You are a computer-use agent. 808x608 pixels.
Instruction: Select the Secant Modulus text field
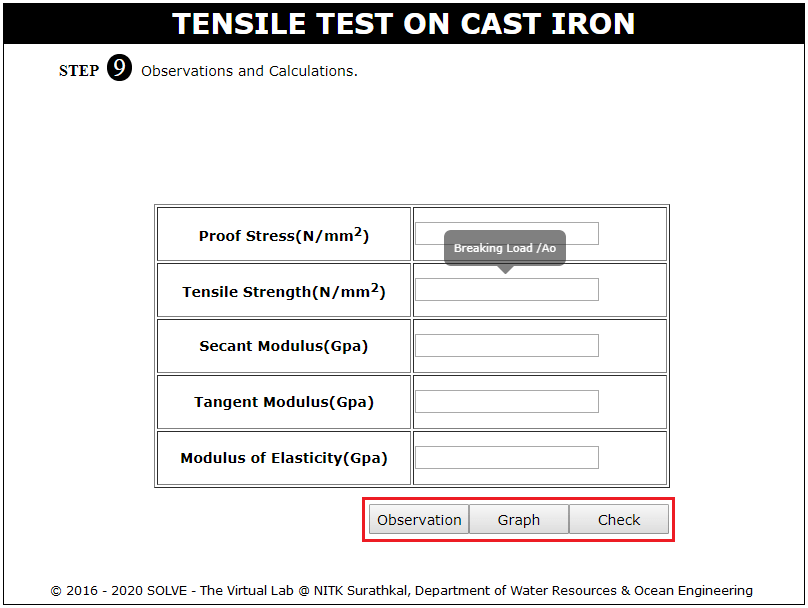click(x=507, y=345)
